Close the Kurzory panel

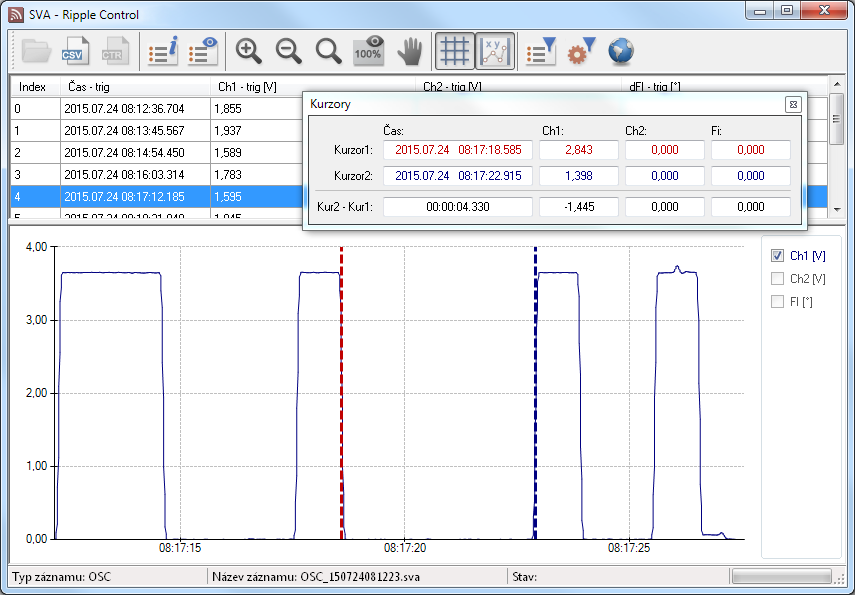point(792,104)
